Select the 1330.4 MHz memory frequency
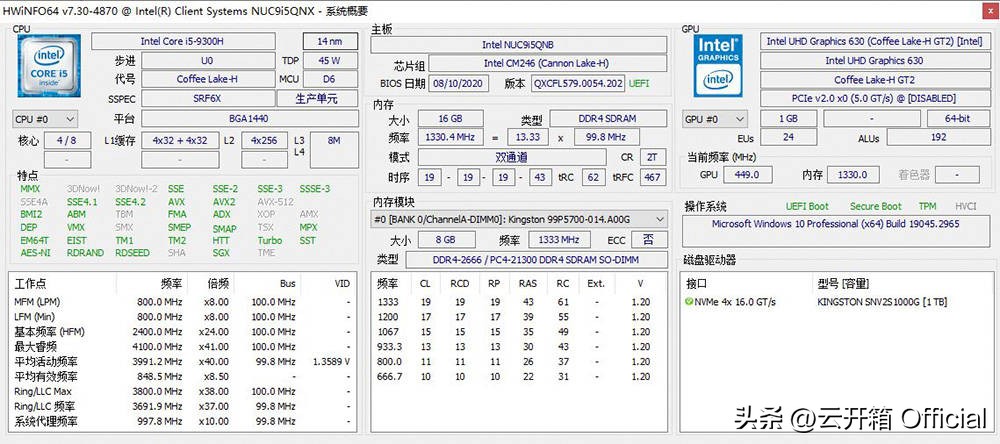This screenshot has width=1000, height=444. (x=450, y=138)
